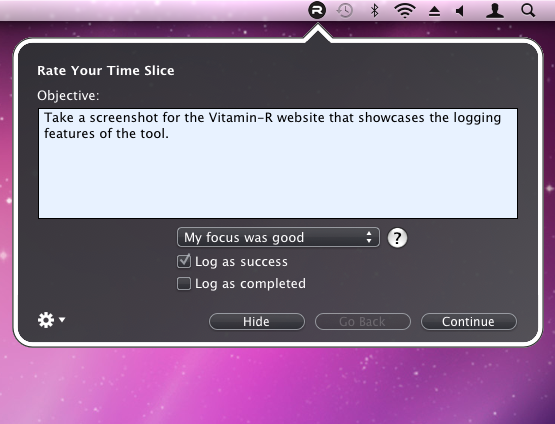Image resolution: width=555 pixels, height=424 pixels.
Task: Open the Time Machine menu bar icon
Action: click(344, 11)
